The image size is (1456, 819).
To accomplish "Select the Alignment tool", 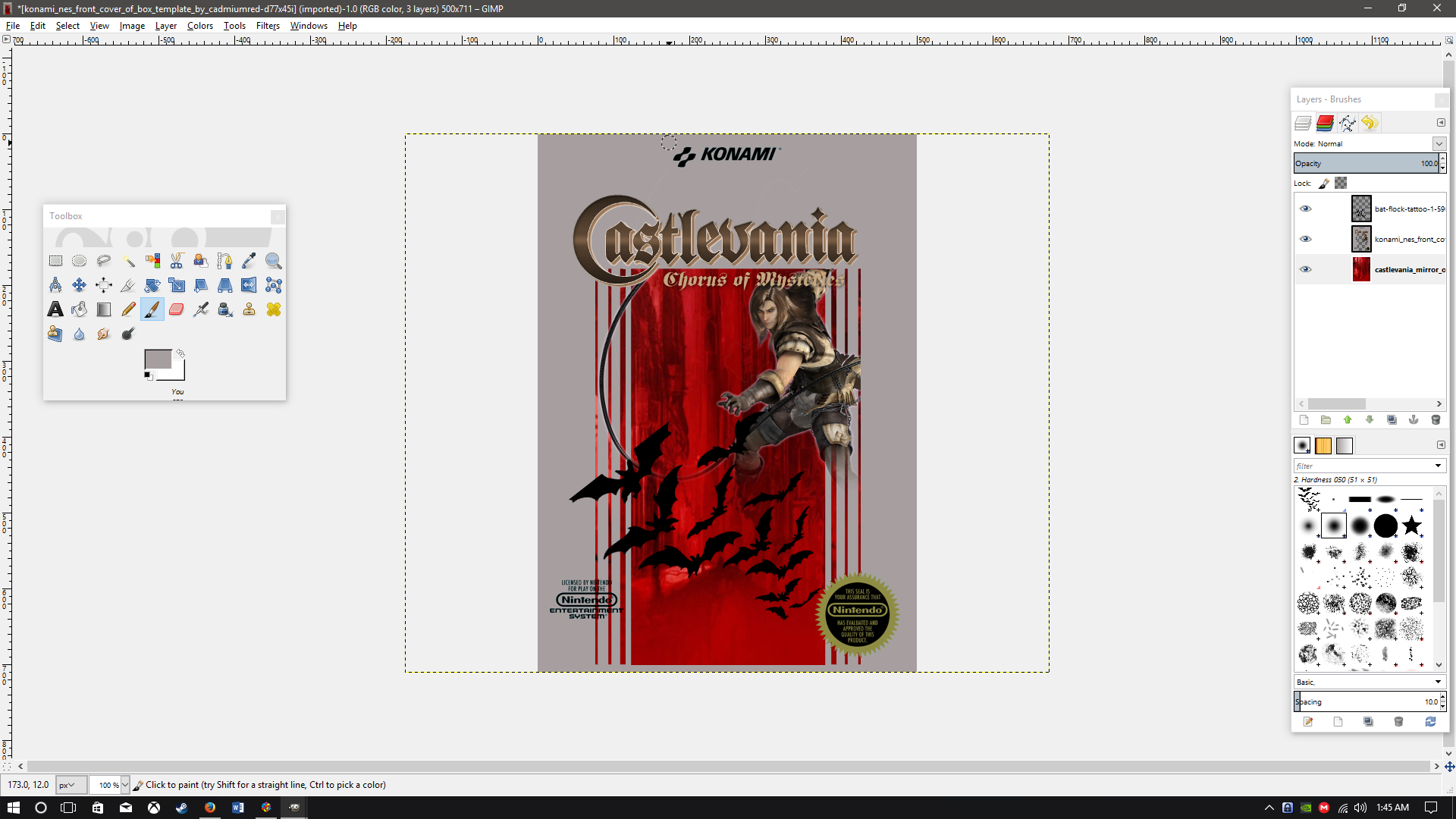I will click(x=104, y=285).
